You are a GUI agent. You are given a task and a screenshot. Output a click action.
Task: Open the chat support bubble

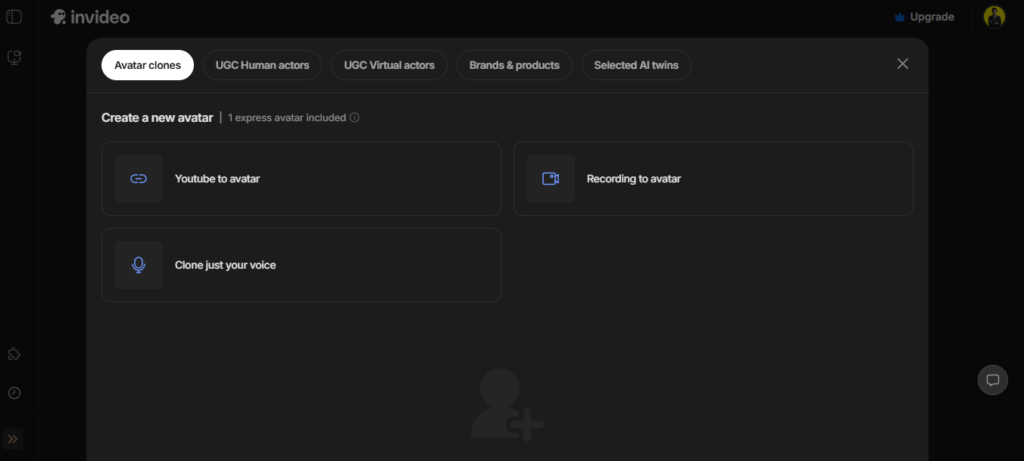(993, 380)
